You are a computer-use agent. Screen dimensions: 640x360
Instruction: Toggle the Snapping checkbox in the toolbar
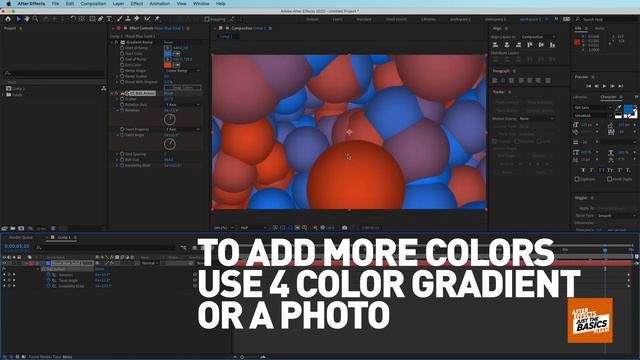207,19
